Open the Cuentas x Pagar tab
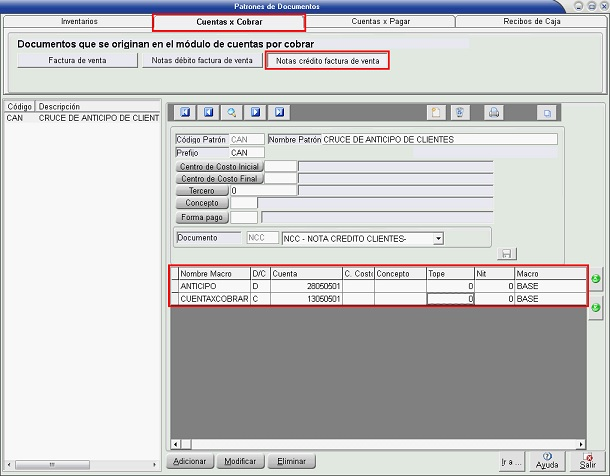This screenshot has width=610, height=476. 379,21
